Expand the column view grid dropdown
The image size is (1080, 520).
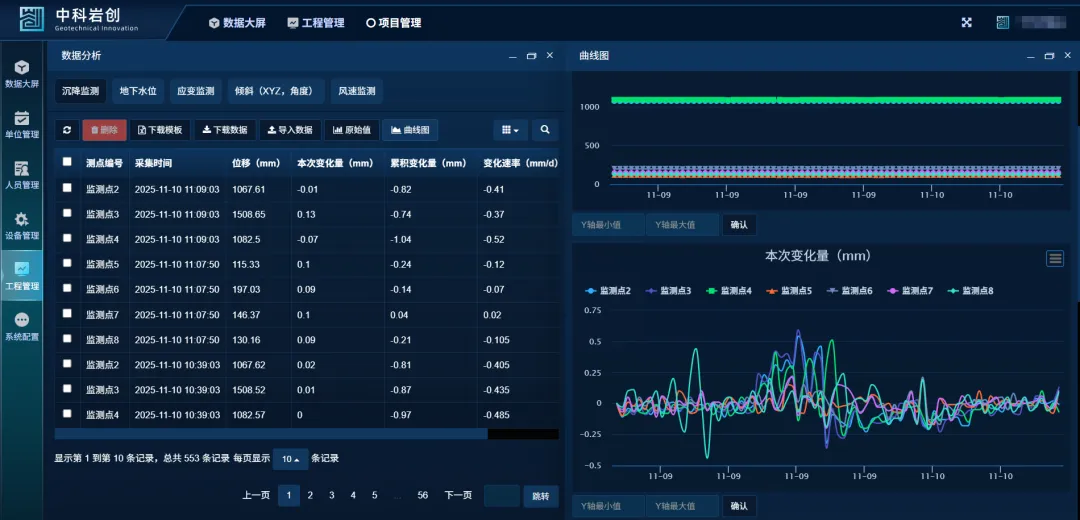tap(509, 130)
